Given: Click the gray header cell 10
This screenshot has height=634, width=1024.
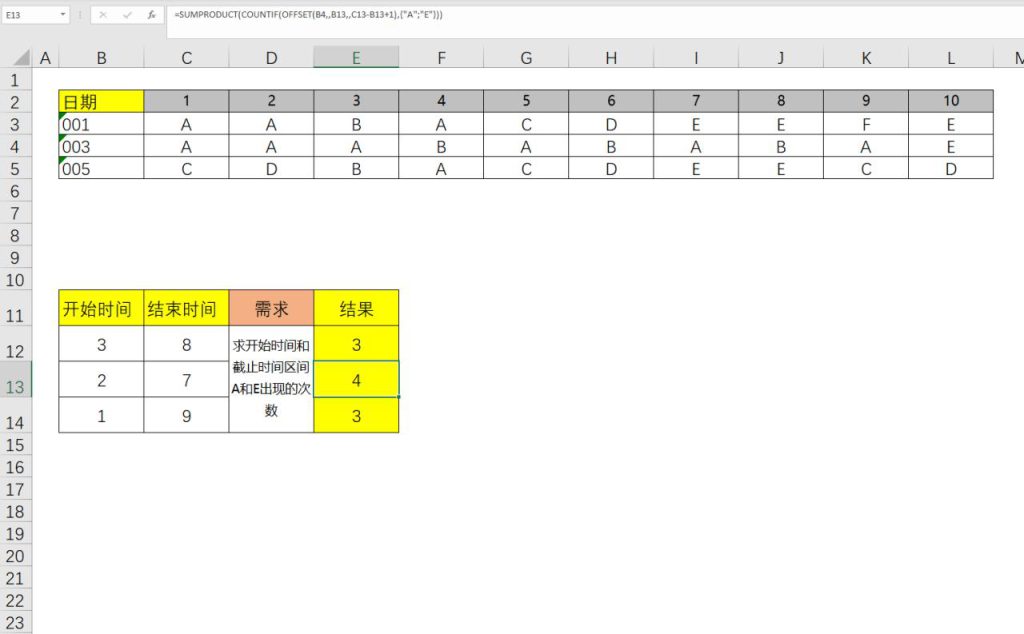Looking at the screenshot, I should 950,101.
